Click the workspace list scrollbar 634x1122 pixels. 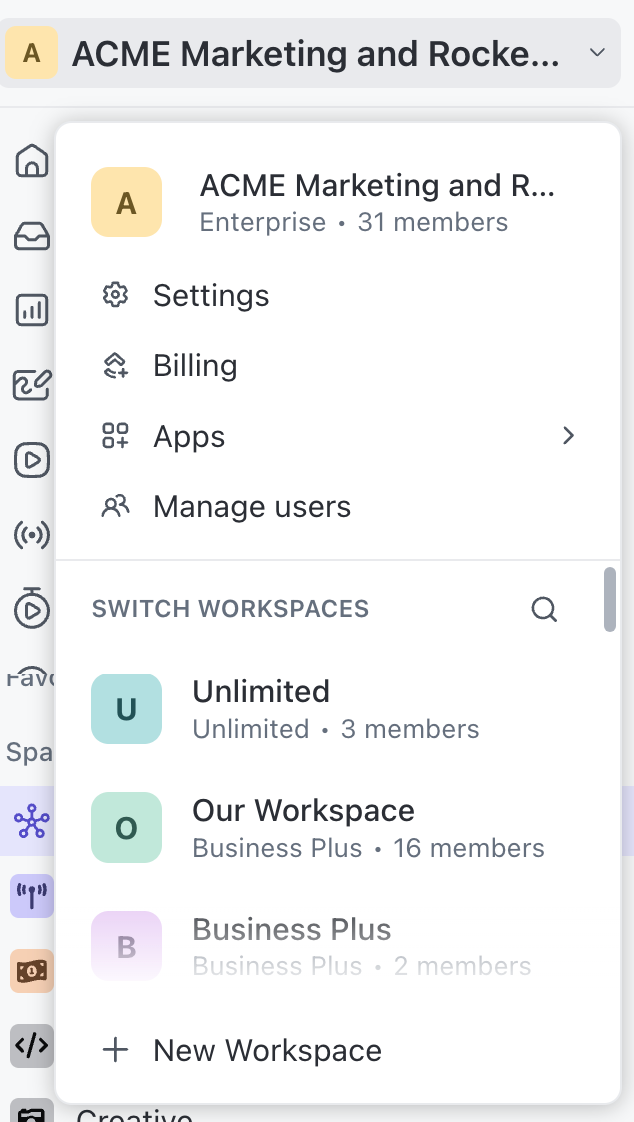tap(609, 599)
